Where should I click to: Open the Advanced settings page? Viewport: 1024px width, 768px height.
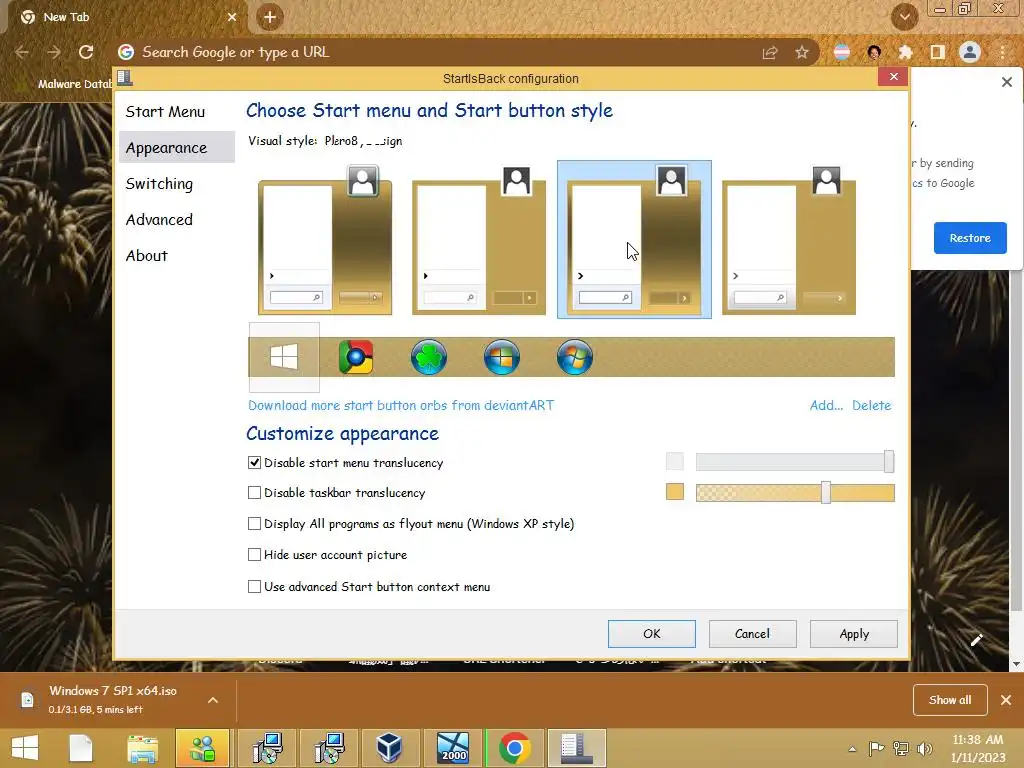pyautogui.click(x=159, y=219)
